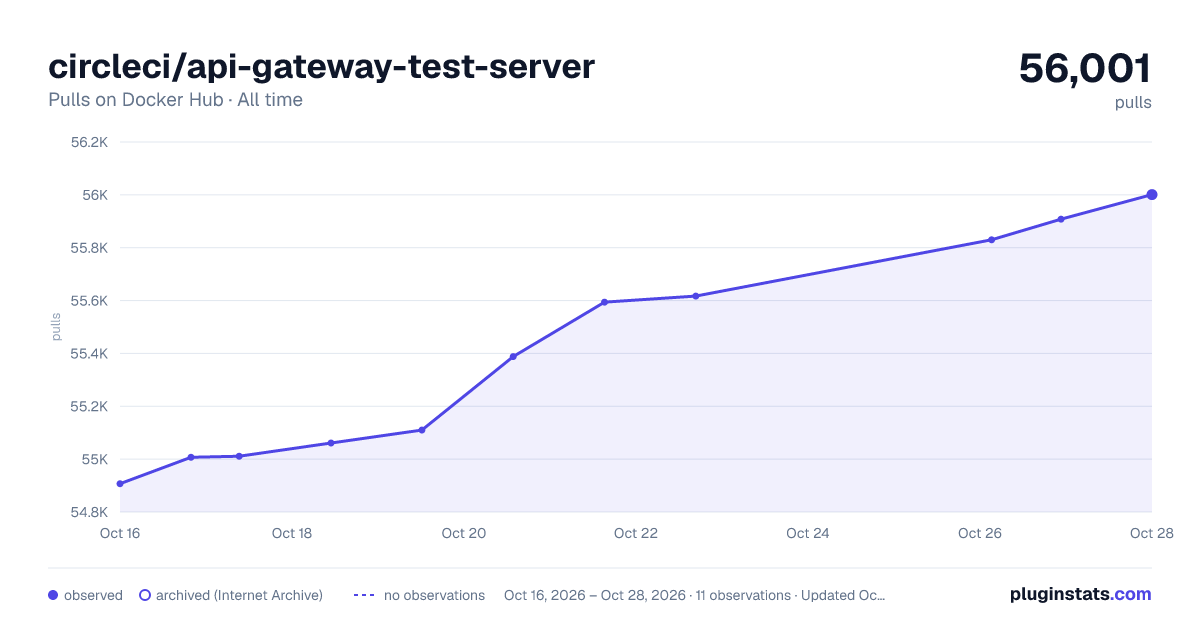Click the '11 observations' date range footer text

695,595
